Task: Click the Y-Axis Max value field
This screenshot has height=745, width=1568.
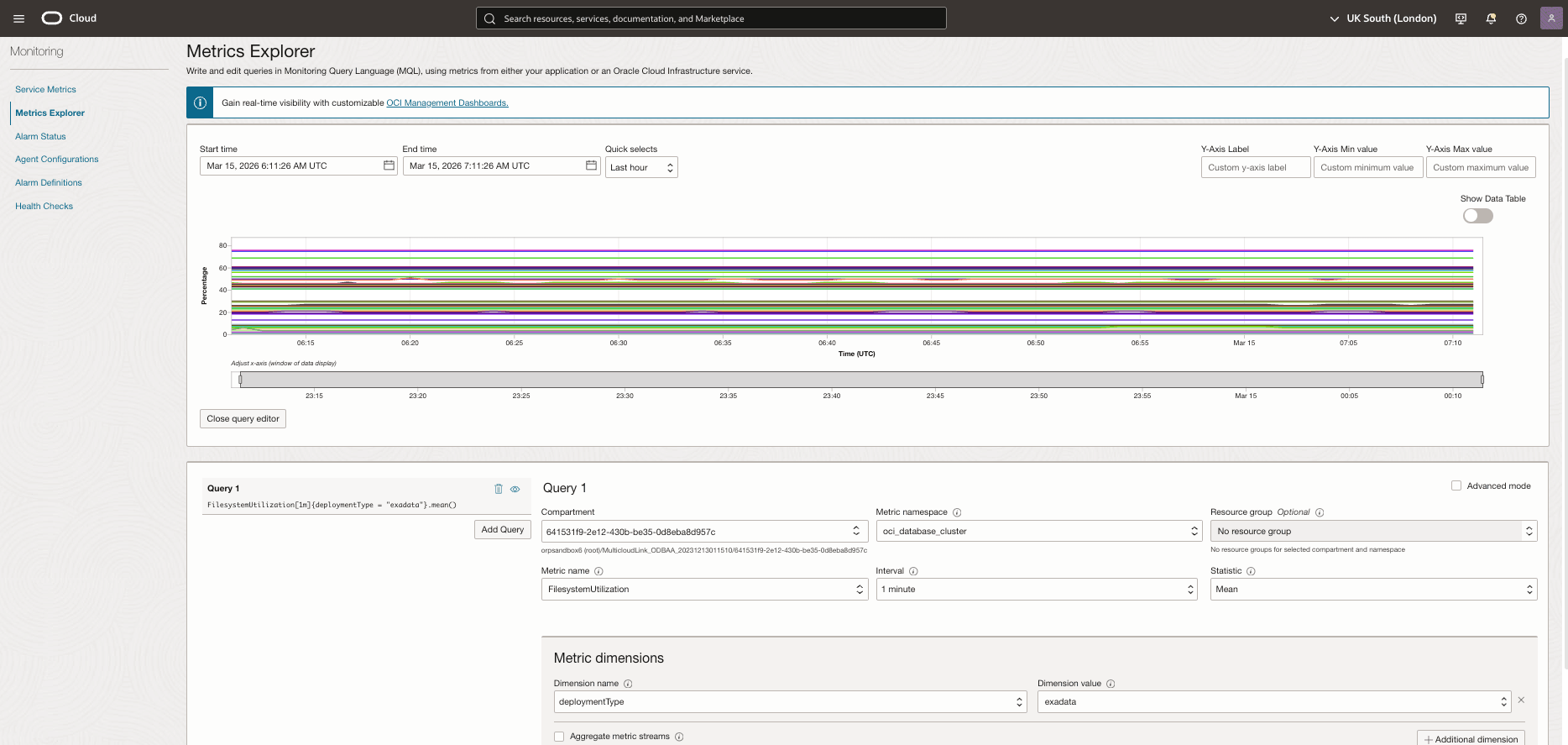Action: pos(1481,167)
